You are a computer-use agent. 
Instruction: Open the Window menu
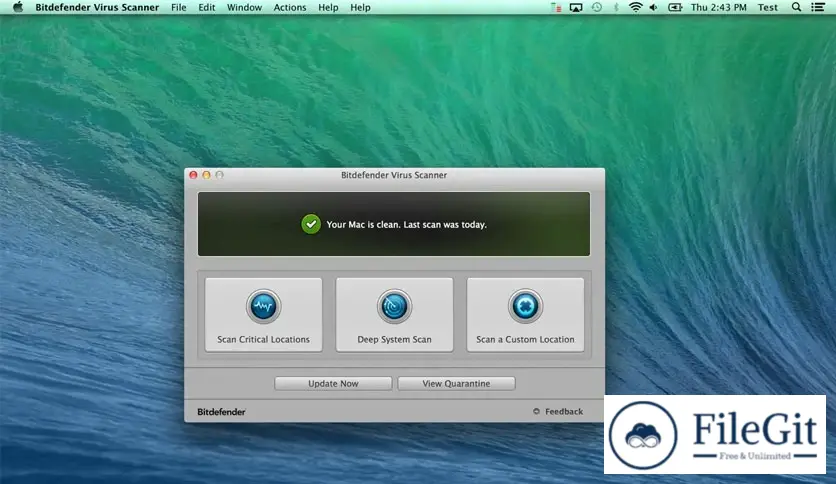point(244,7)
